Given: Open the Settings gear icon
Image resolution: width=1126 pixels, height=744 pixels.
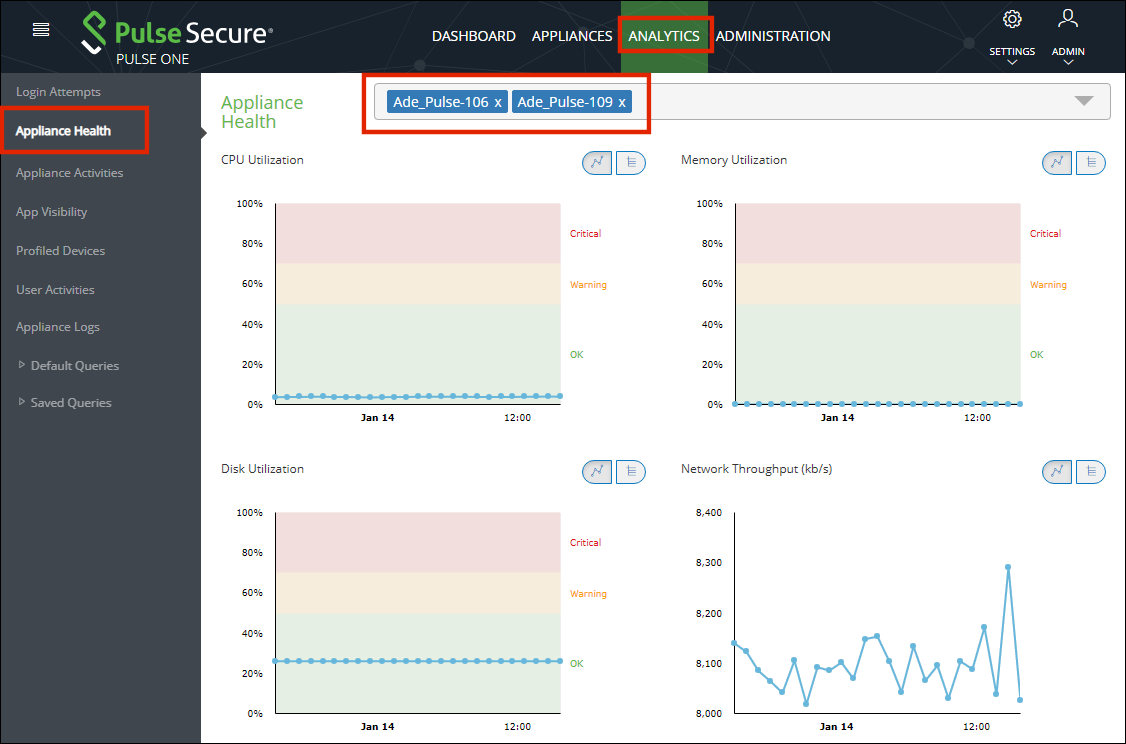Looking at the screenshot, I should click(1012, 19).
